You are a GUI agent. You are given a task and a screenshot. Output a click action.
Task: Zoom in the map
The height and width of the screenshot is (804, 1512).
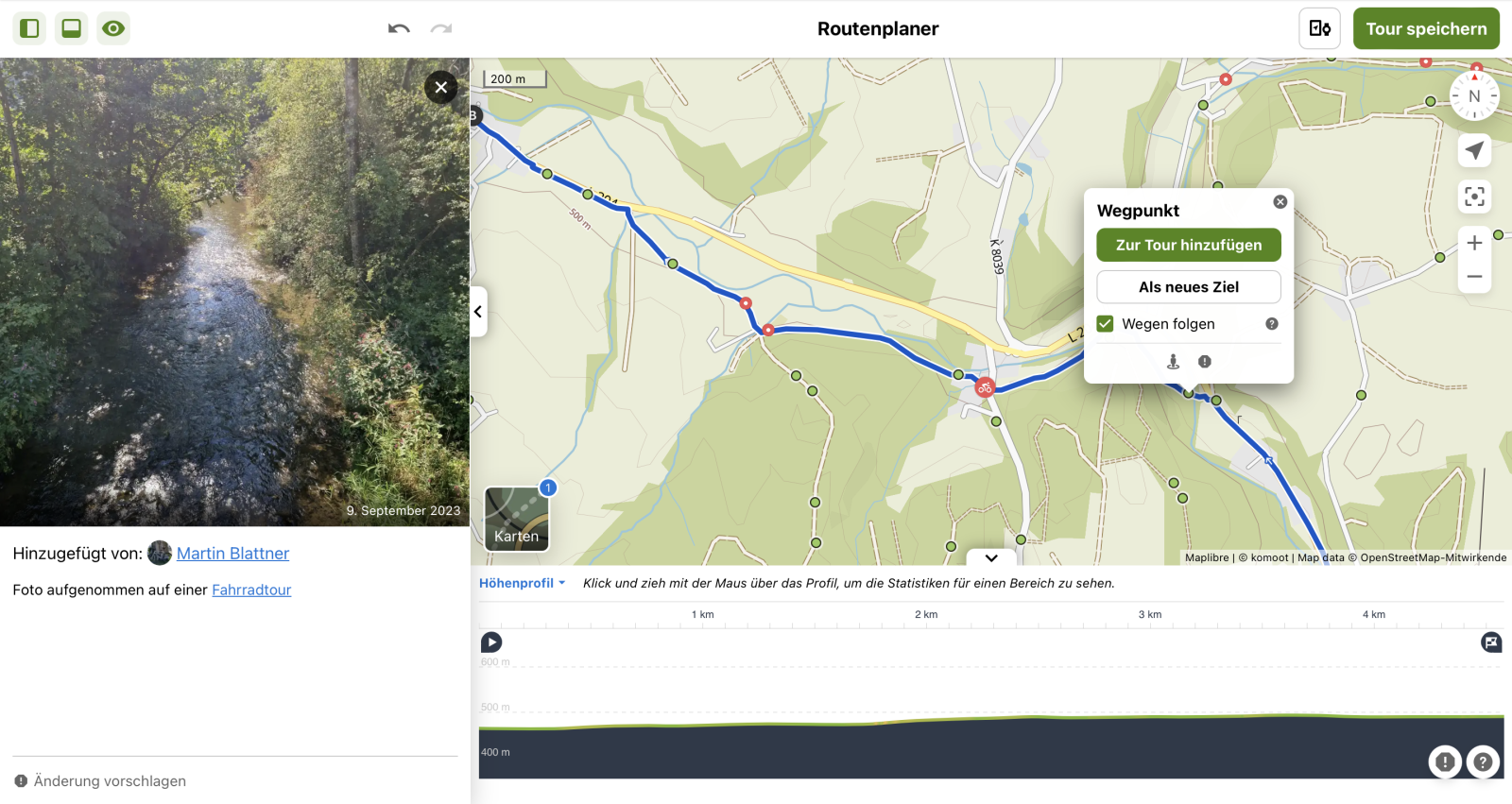pyautogui.click(x=1474, y=243)
